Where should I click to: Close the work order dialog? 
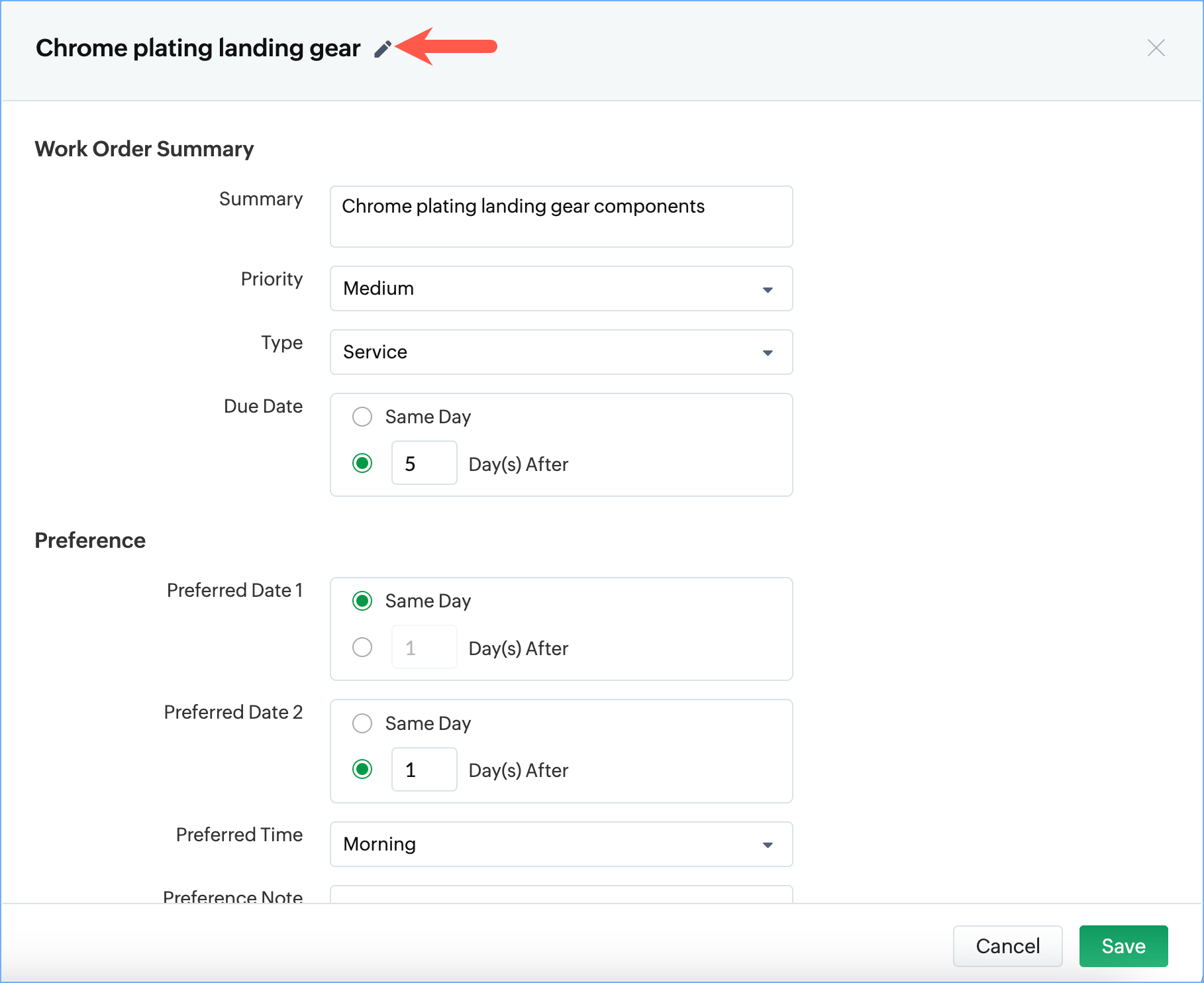click(x=1156, y=48)
